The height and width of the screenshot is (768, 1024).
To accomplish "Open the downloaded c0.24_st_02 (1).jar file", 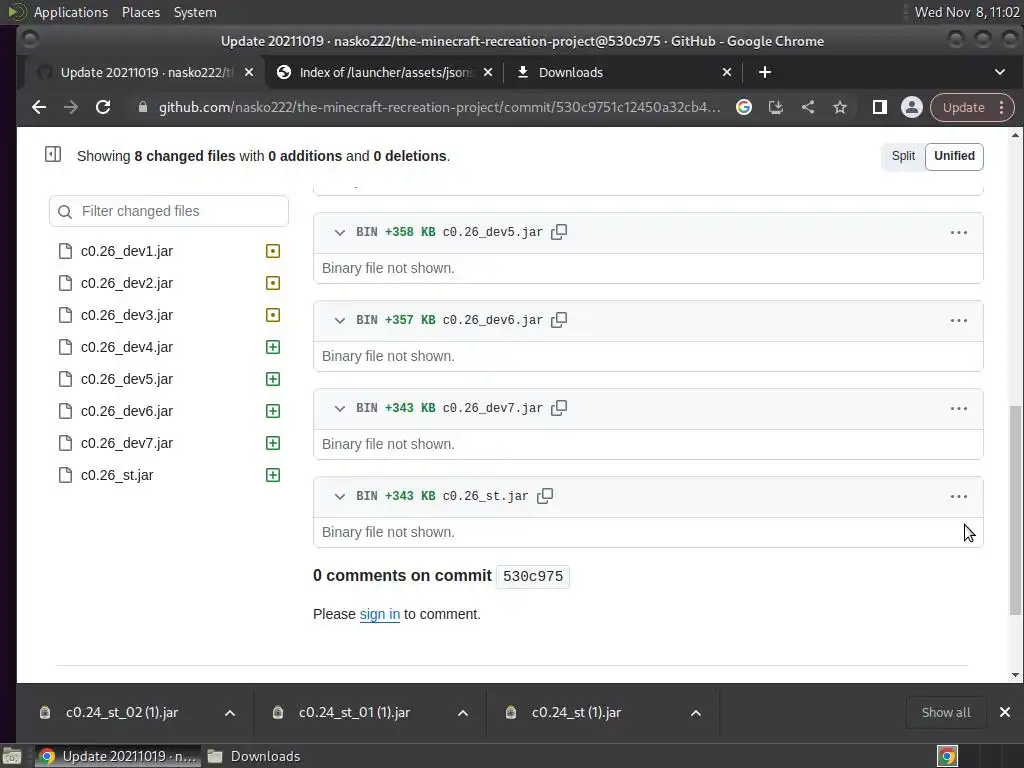I will [x=121, y=712].
